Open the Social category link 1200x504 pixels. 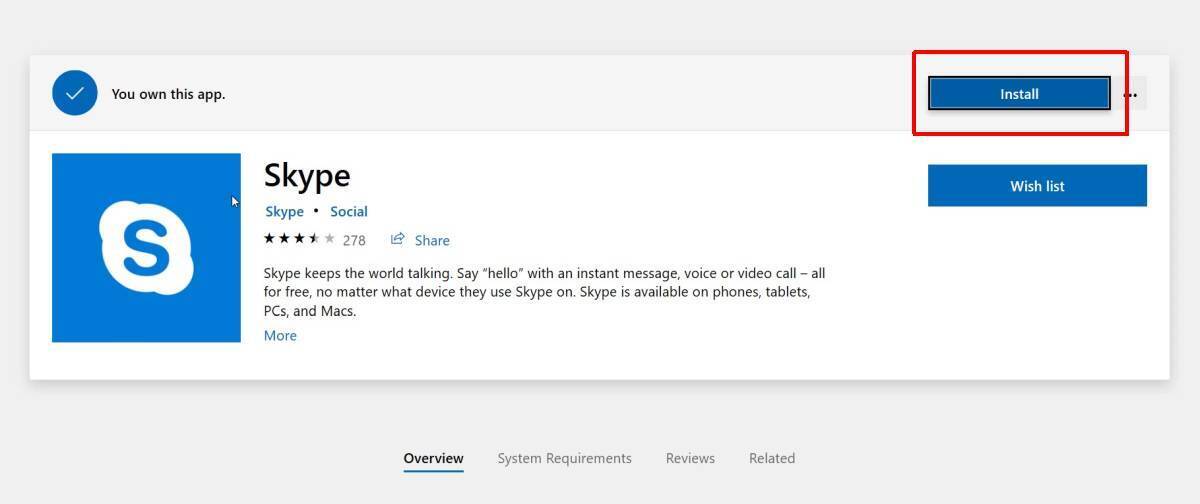349,211
